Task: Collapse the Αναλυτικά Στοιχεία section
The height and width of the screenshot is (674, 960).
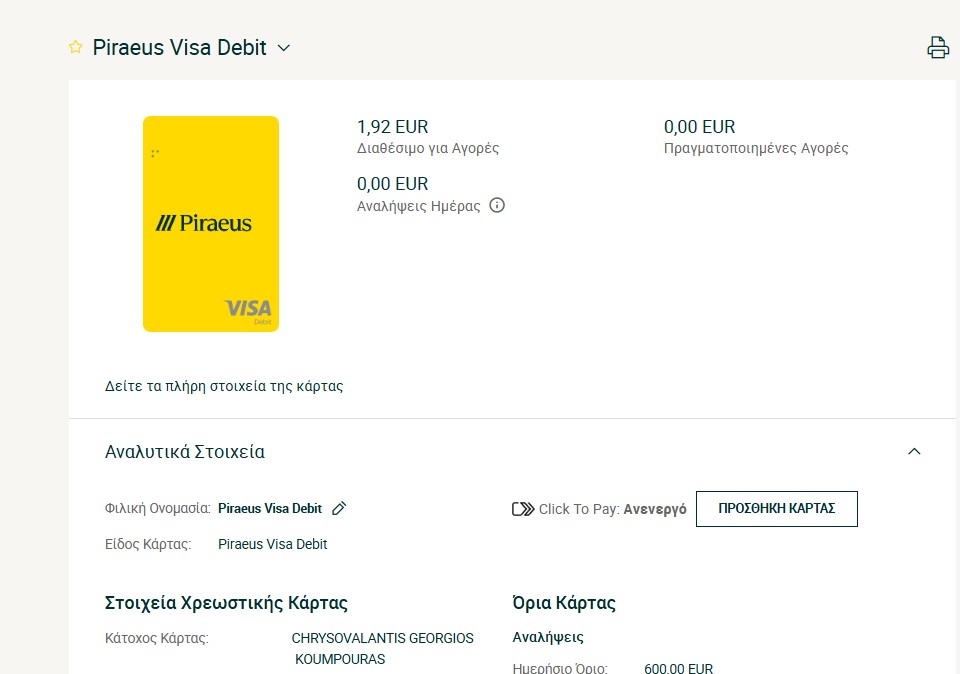Action: (x=914, y=451)
